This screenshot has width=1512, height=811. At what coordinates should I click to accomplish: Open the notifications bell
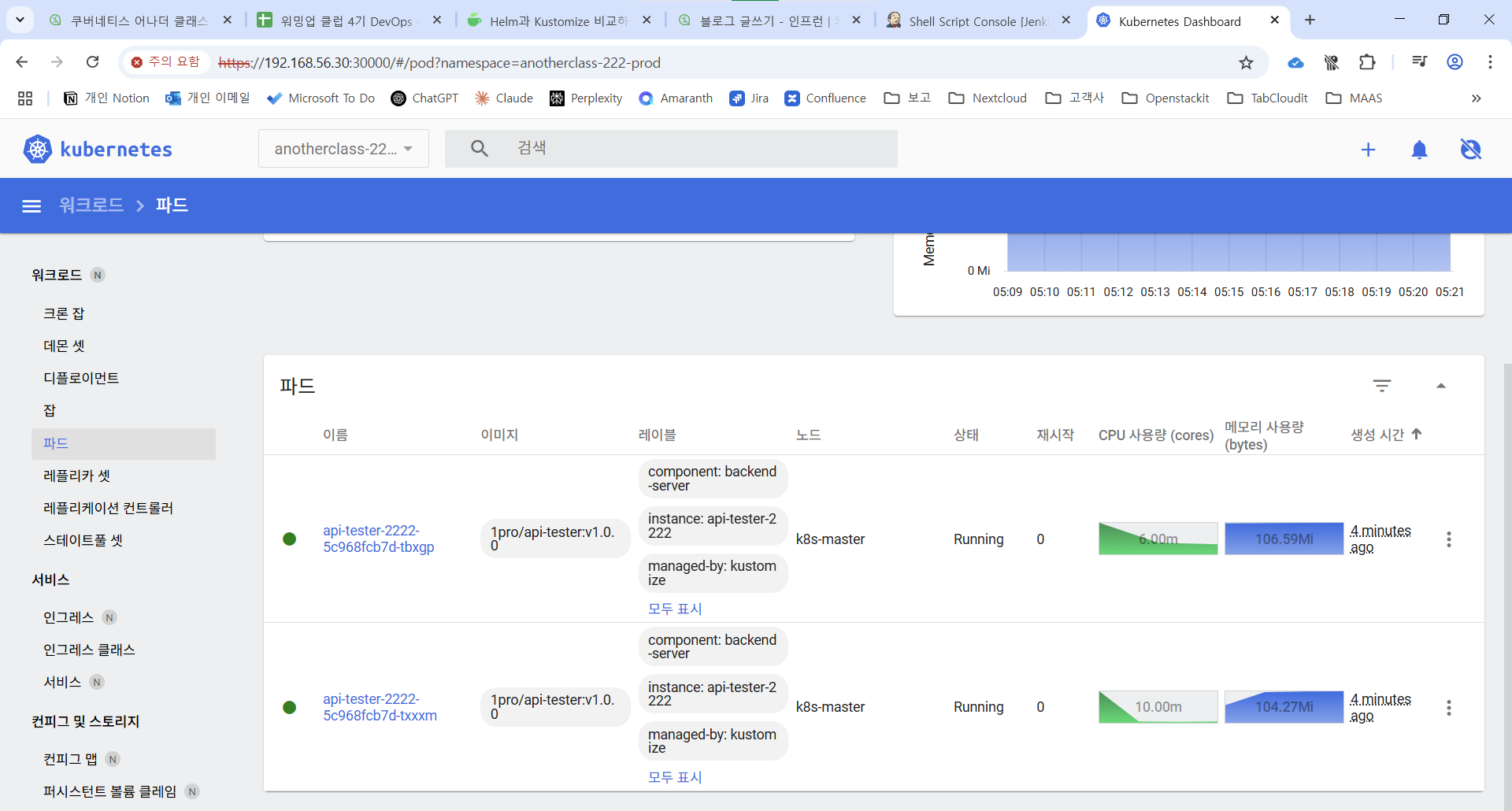tap(1419, 150)
